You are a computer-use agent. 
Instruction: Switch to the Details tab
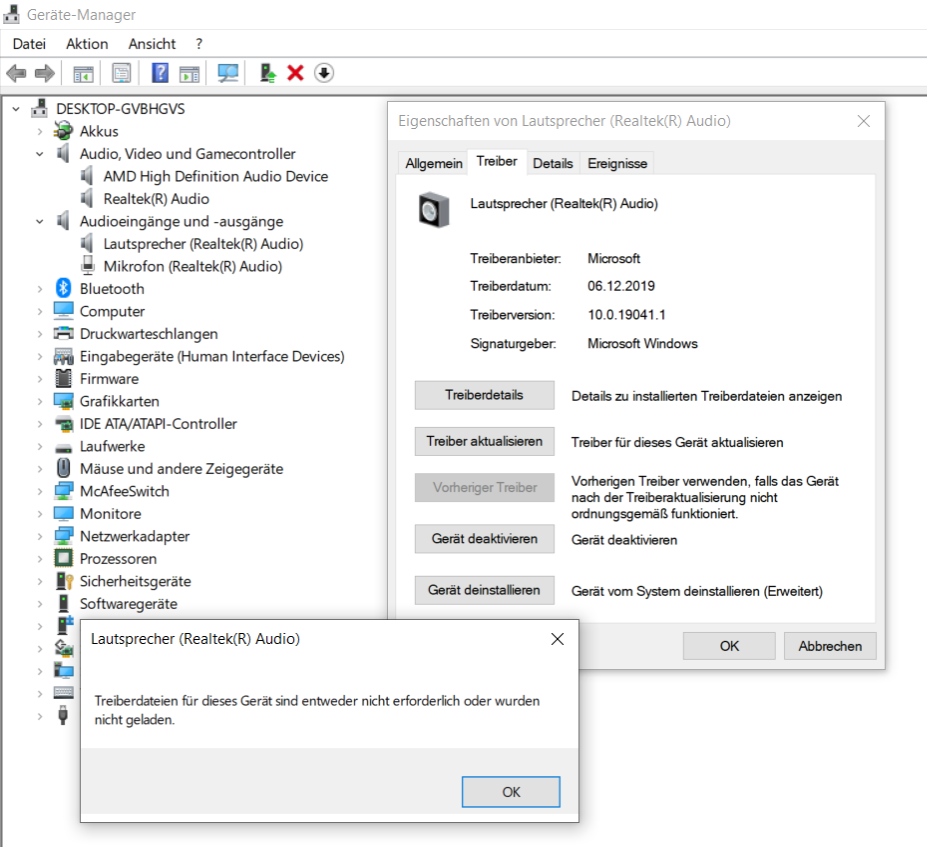coord(553,163)
